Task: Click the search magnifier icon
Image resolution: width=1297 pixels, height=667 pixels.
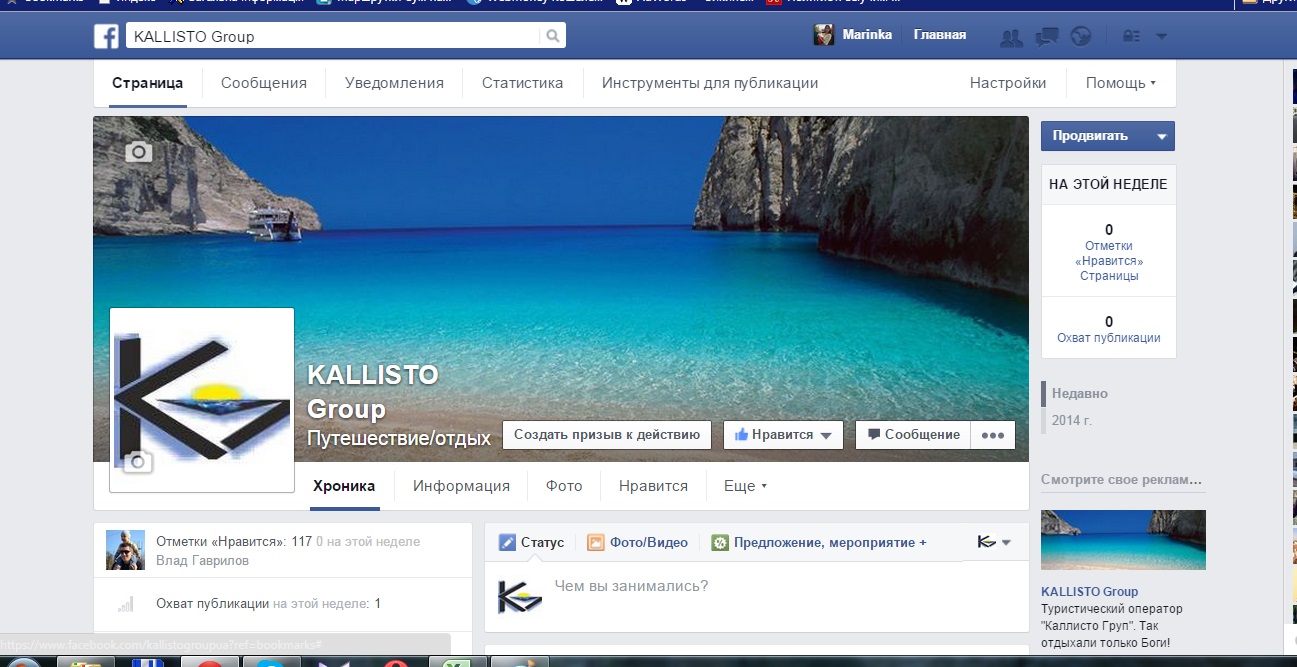Action: (552, 37)
